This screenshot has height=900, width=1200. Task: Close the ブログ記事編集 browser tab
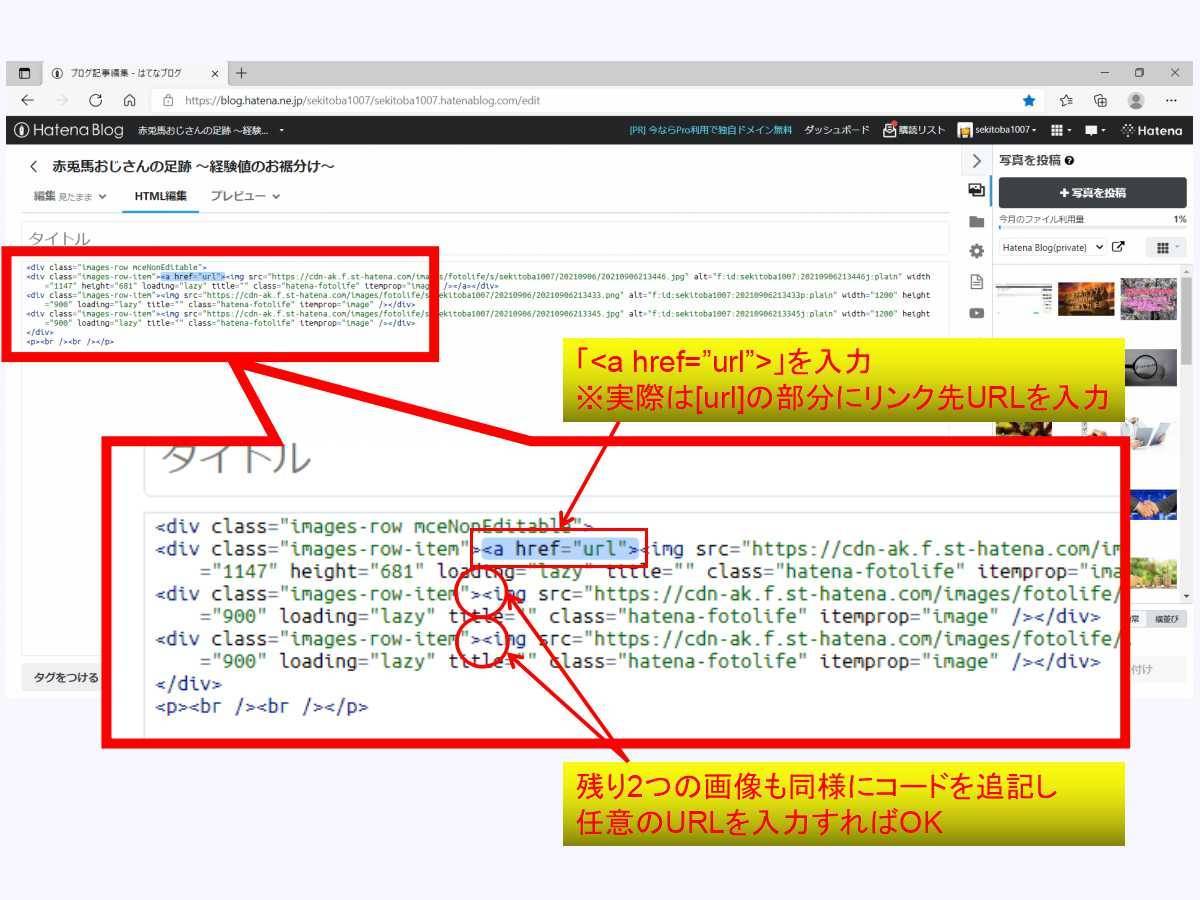tap(215, 73)
